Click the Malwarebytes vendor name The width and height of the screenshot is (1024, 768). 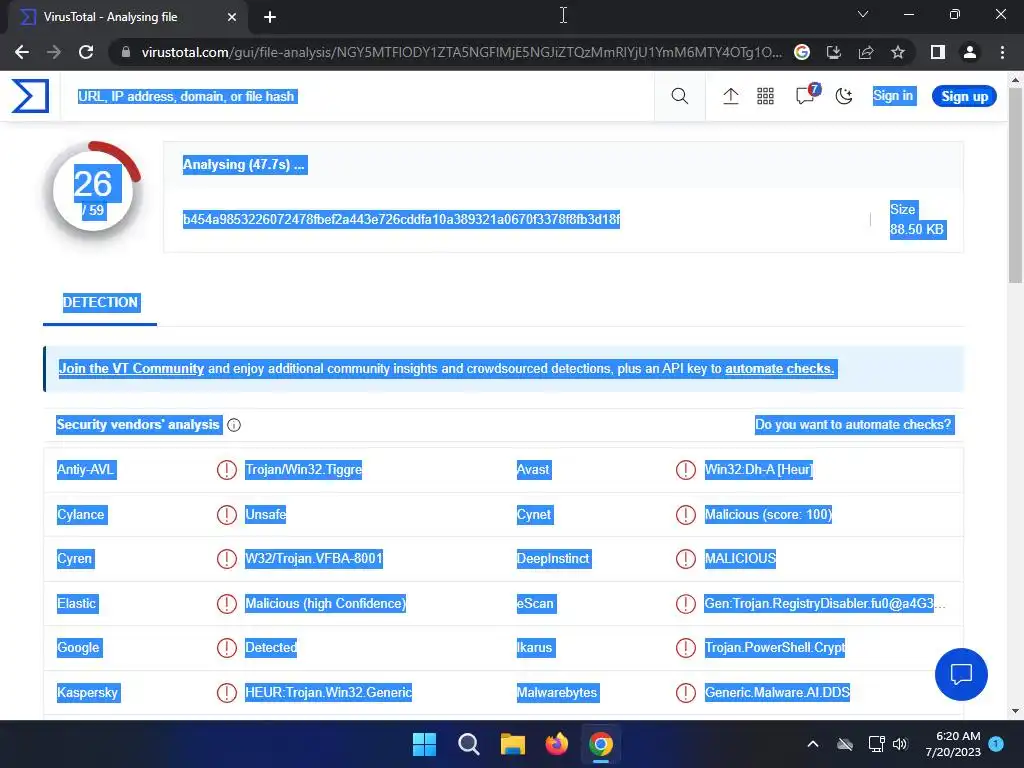pyautogui.click(x=556, y=692)
